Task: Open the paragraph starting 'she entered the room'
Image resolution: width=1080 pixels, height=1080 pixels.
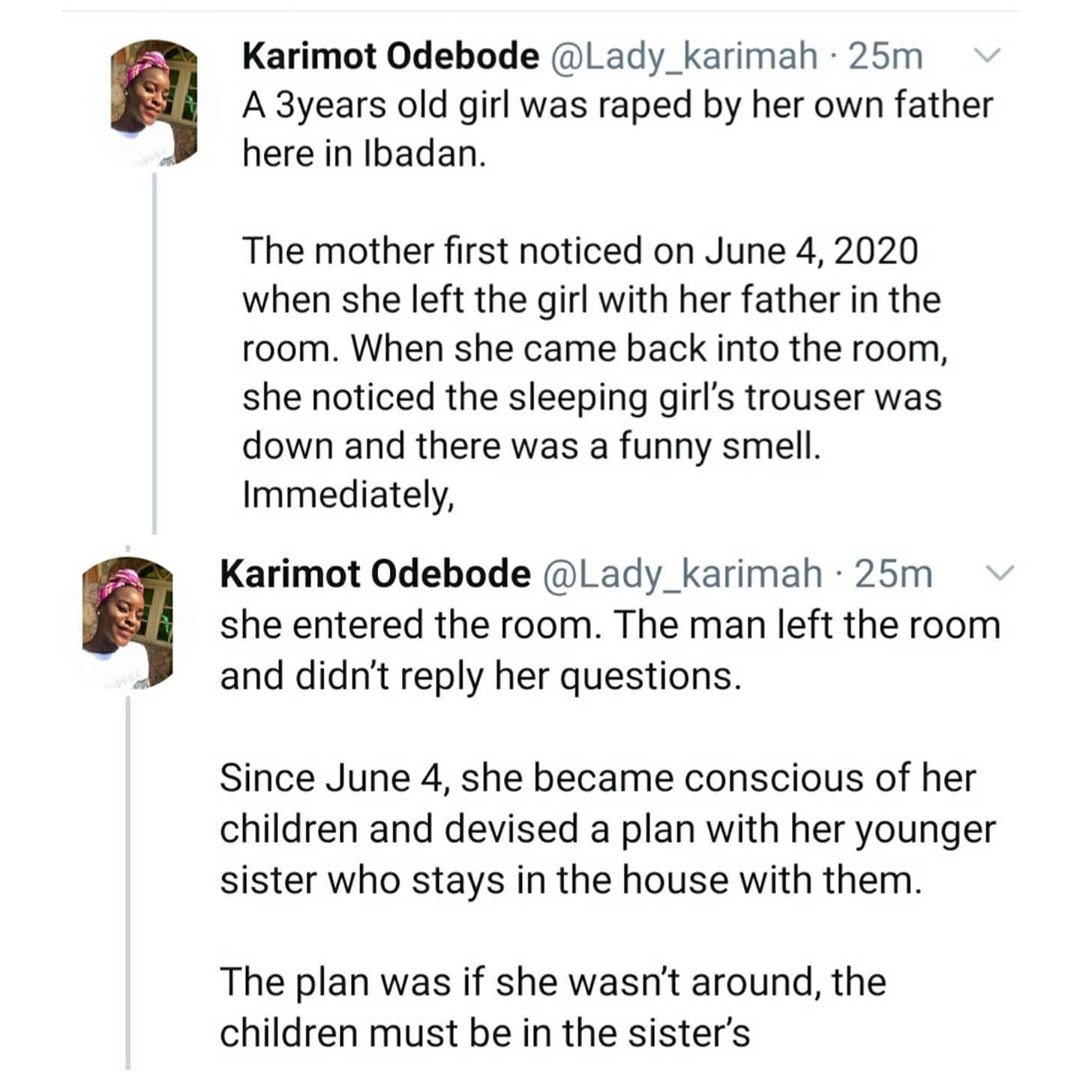Action: pyautogui.click(x=610, y=650)
